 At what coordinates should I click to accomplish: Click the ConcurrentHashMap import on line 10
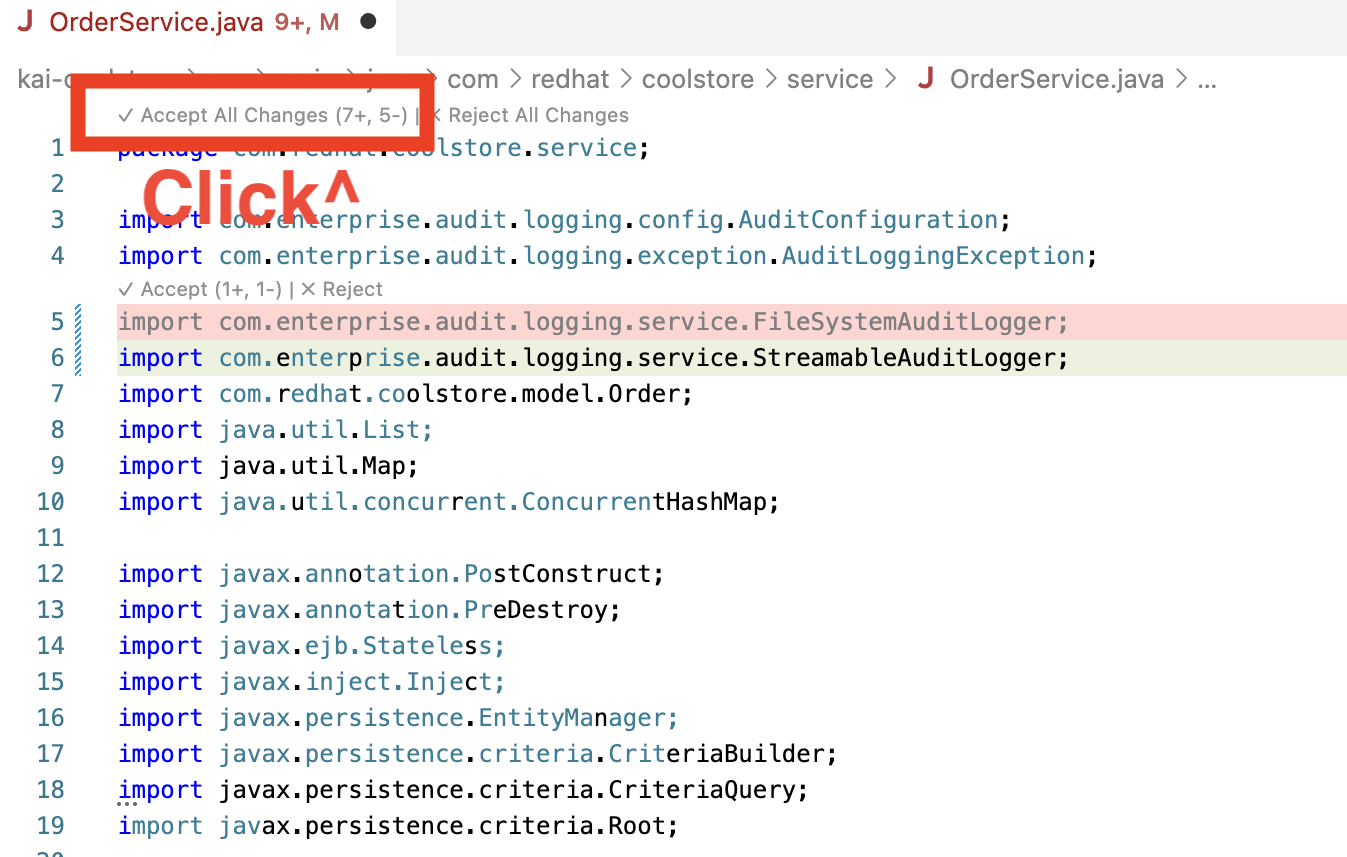click(448, 502)
